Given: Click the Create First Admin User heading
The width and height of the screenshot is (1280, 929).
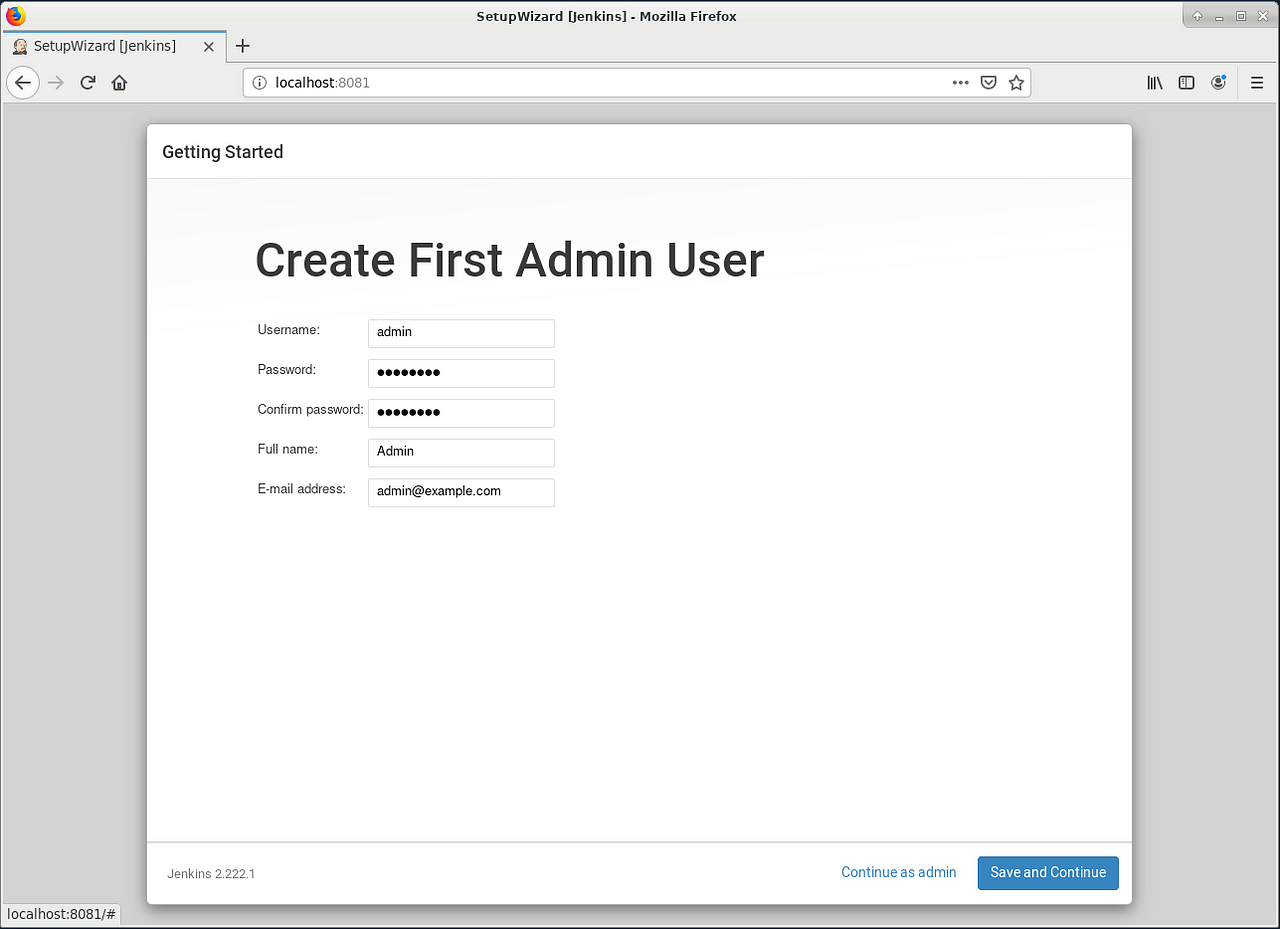Looking at the screenshot, I should [x=510, y=260].
